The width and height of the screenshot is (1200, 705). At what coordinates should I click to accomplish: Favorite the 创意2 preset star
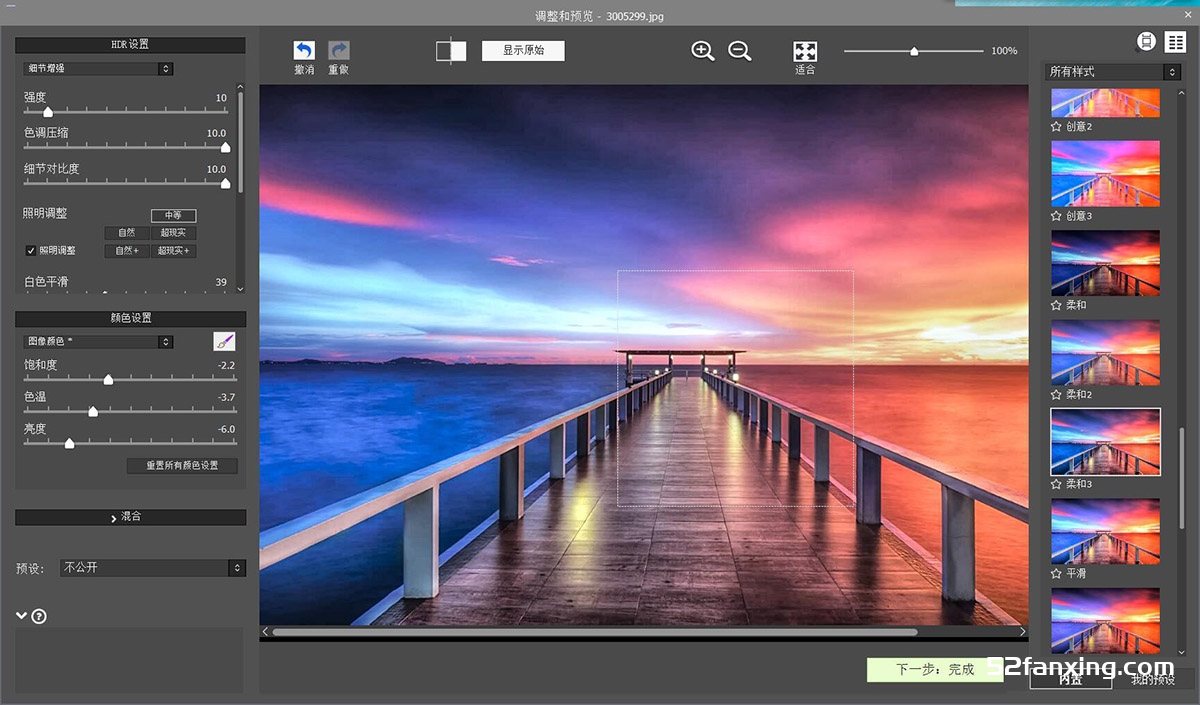[x=1056, y=127]
